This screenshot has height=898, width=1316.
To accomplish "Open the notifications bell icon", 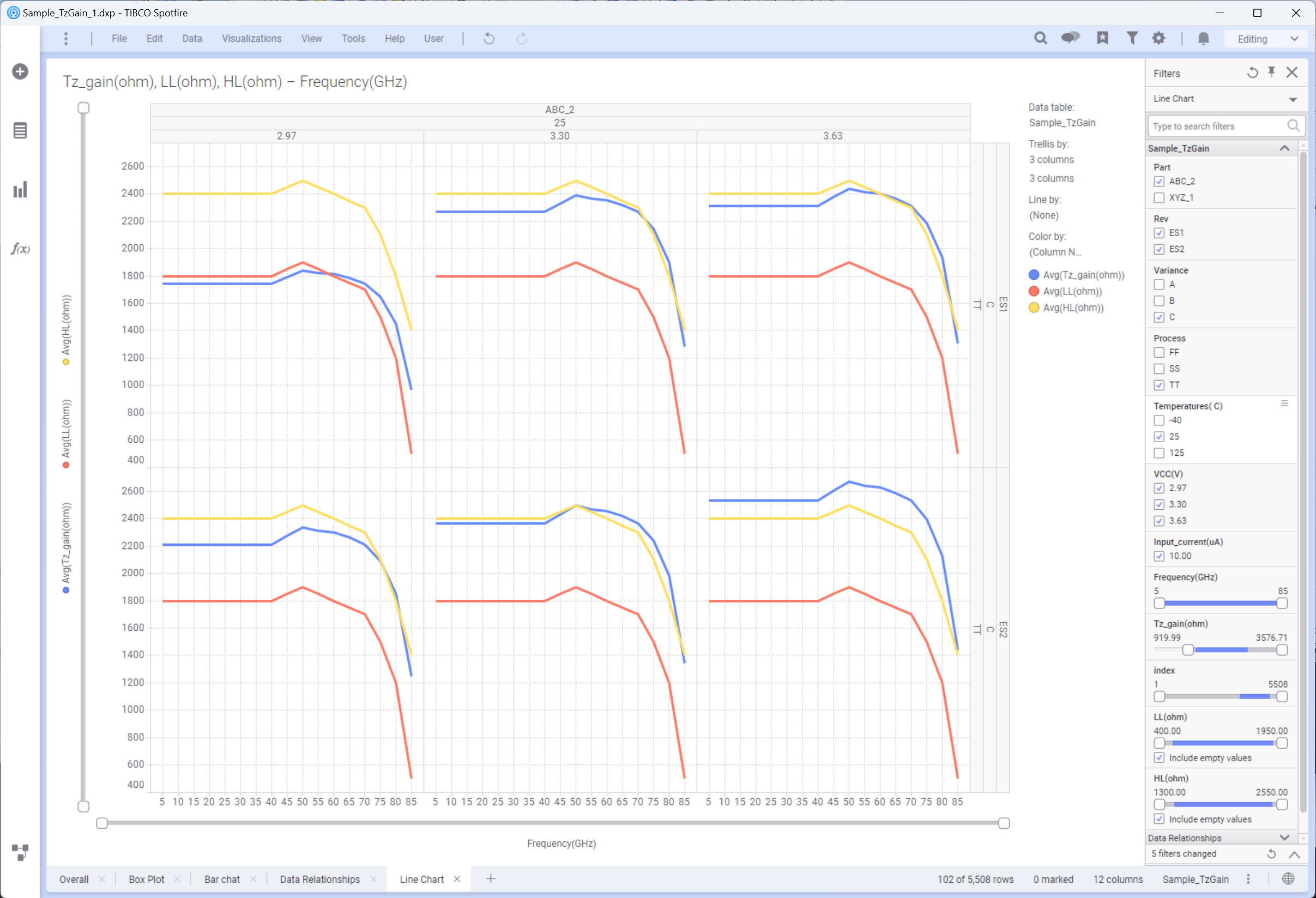I will (x=1203, y=39).
